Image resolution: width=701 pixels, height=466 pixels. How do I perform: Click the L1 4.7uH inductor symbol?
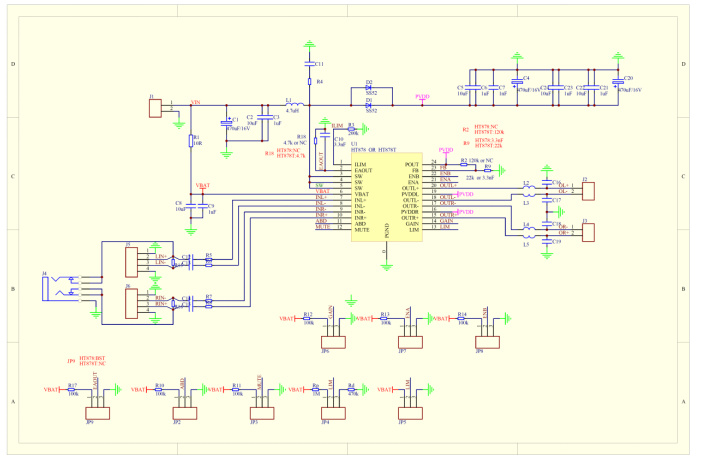click(295, 104)
